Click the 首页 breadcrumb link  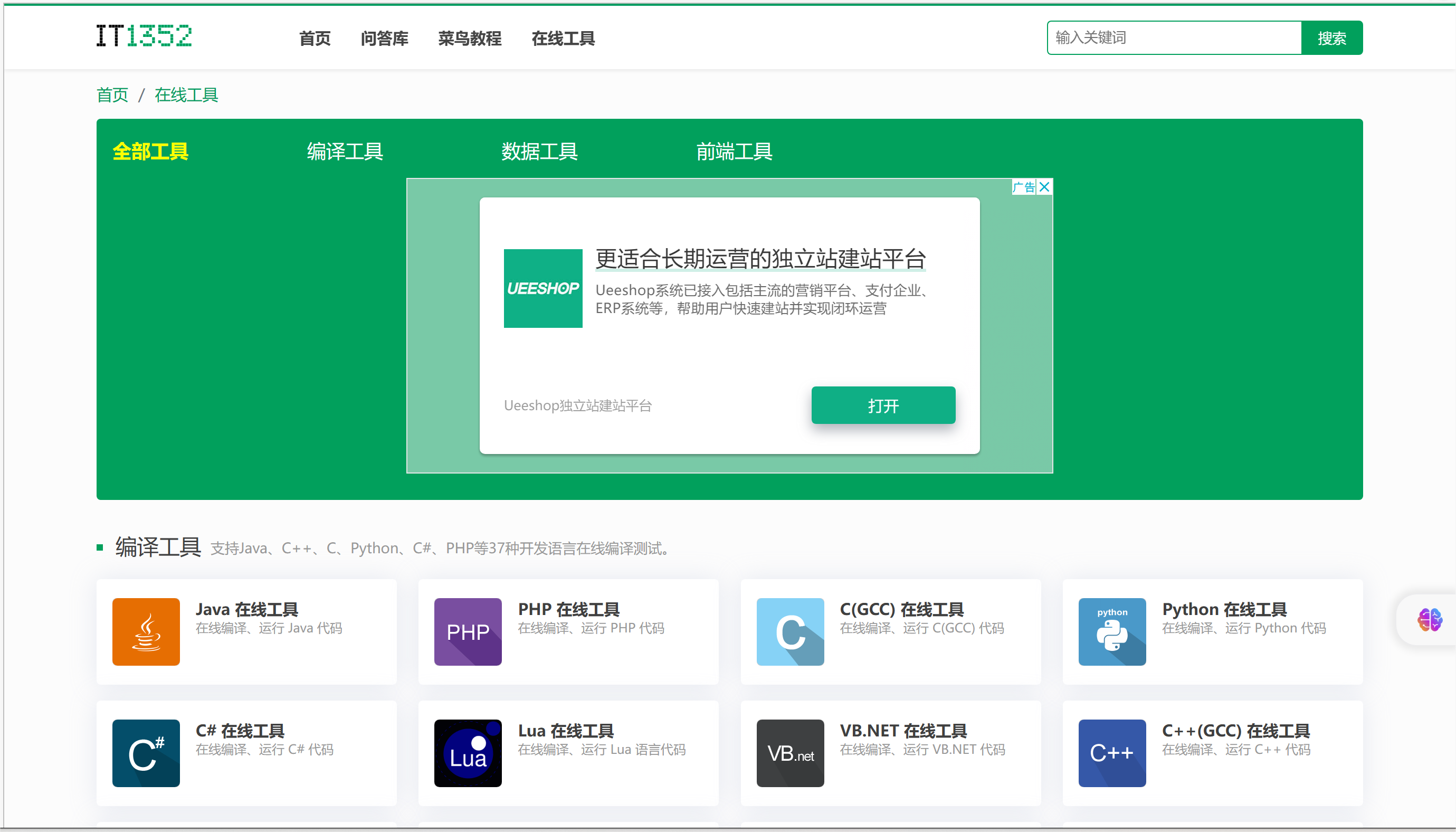(112, 95)
